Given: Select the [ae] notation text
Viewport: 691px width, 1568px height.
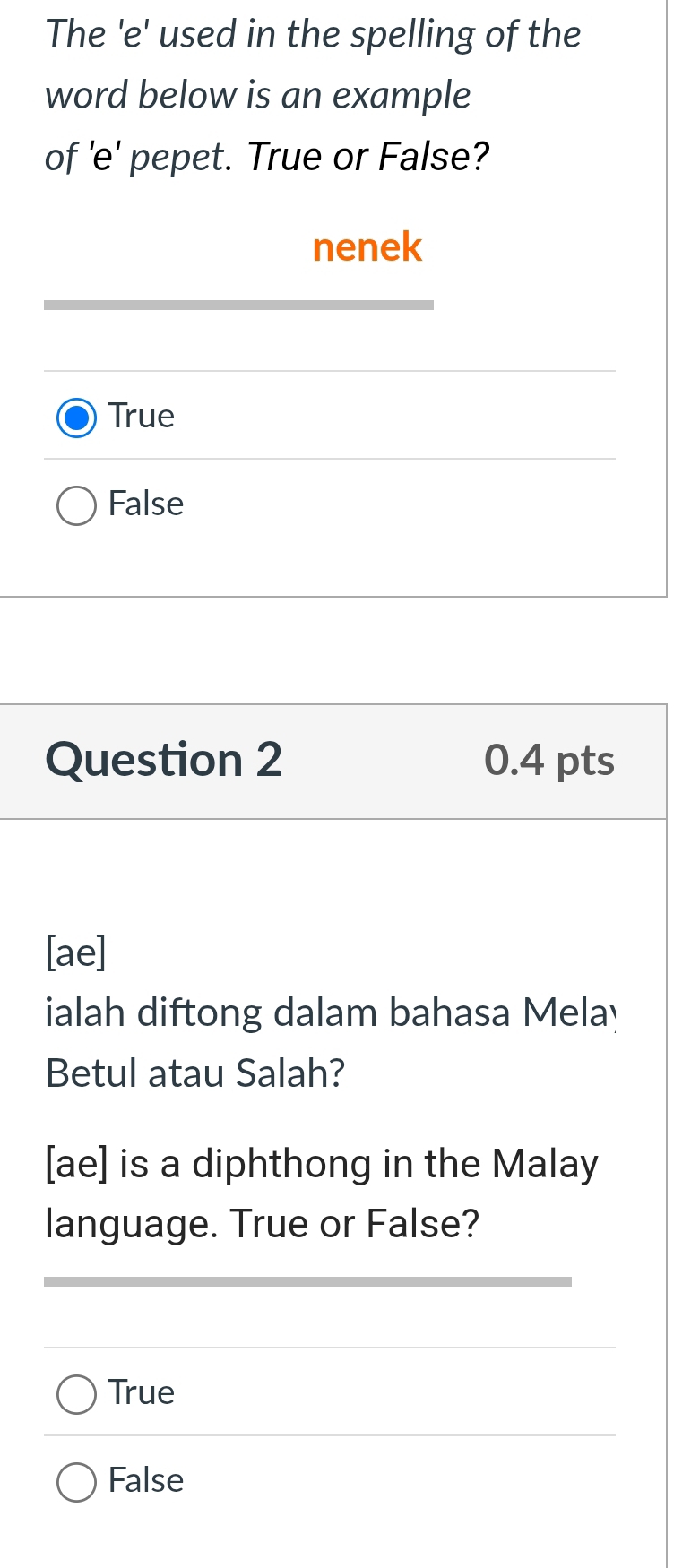Looking at the screenshot, I should (75, 952).
